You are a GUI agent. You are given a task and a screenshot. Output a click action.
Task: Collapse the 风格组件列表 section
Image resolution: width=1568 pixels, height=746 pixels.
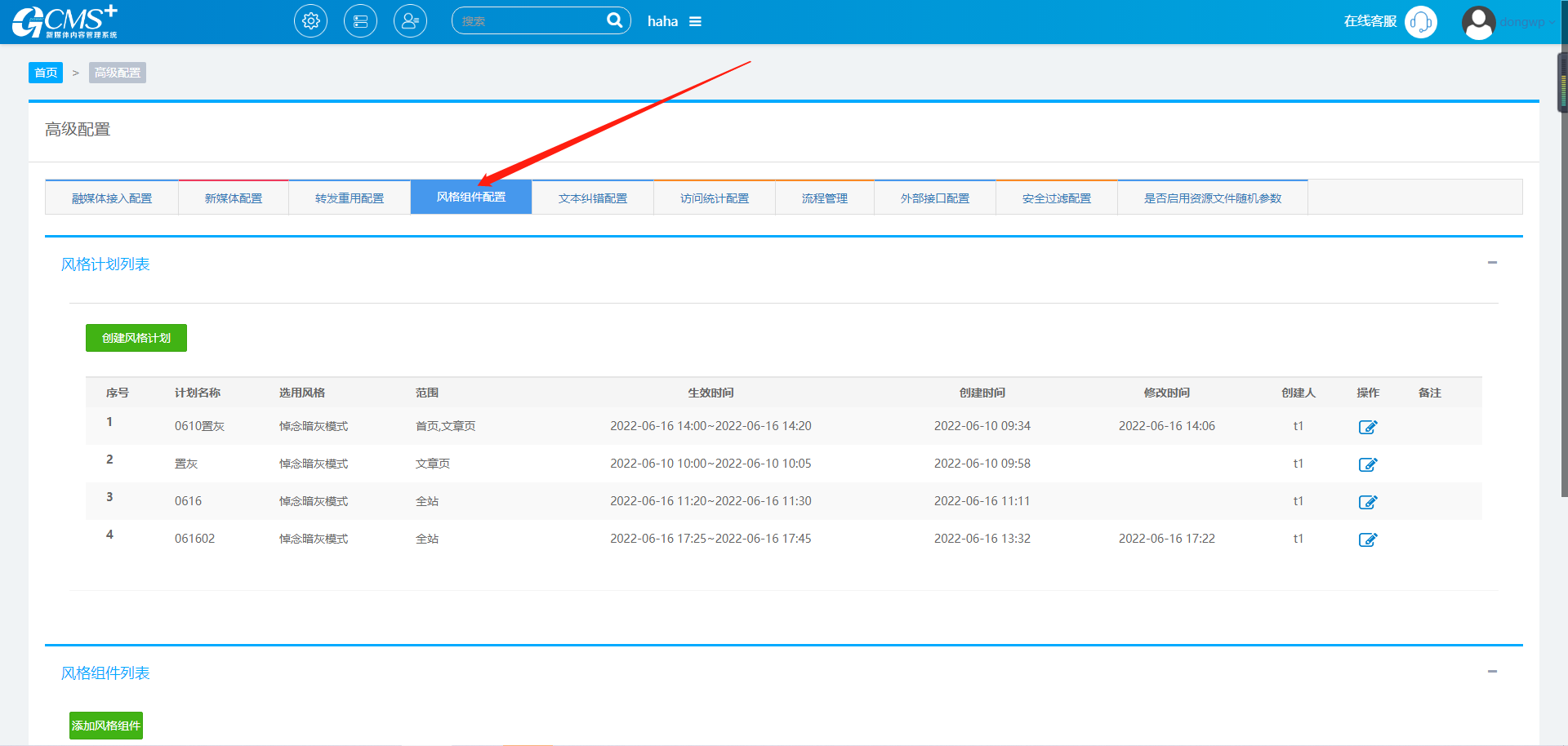coord(1492,672)
